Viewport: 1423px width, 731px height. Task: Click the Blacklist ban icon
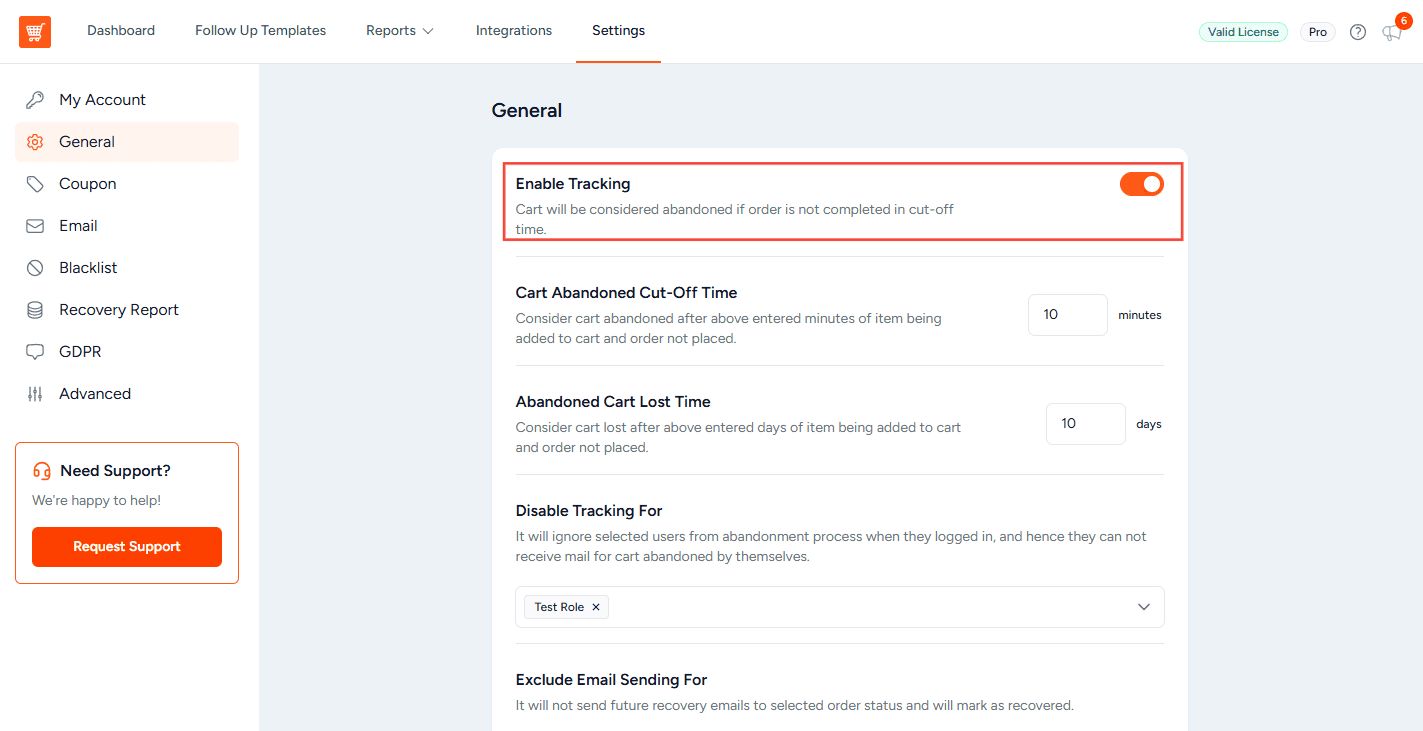(x=35, y=268)
